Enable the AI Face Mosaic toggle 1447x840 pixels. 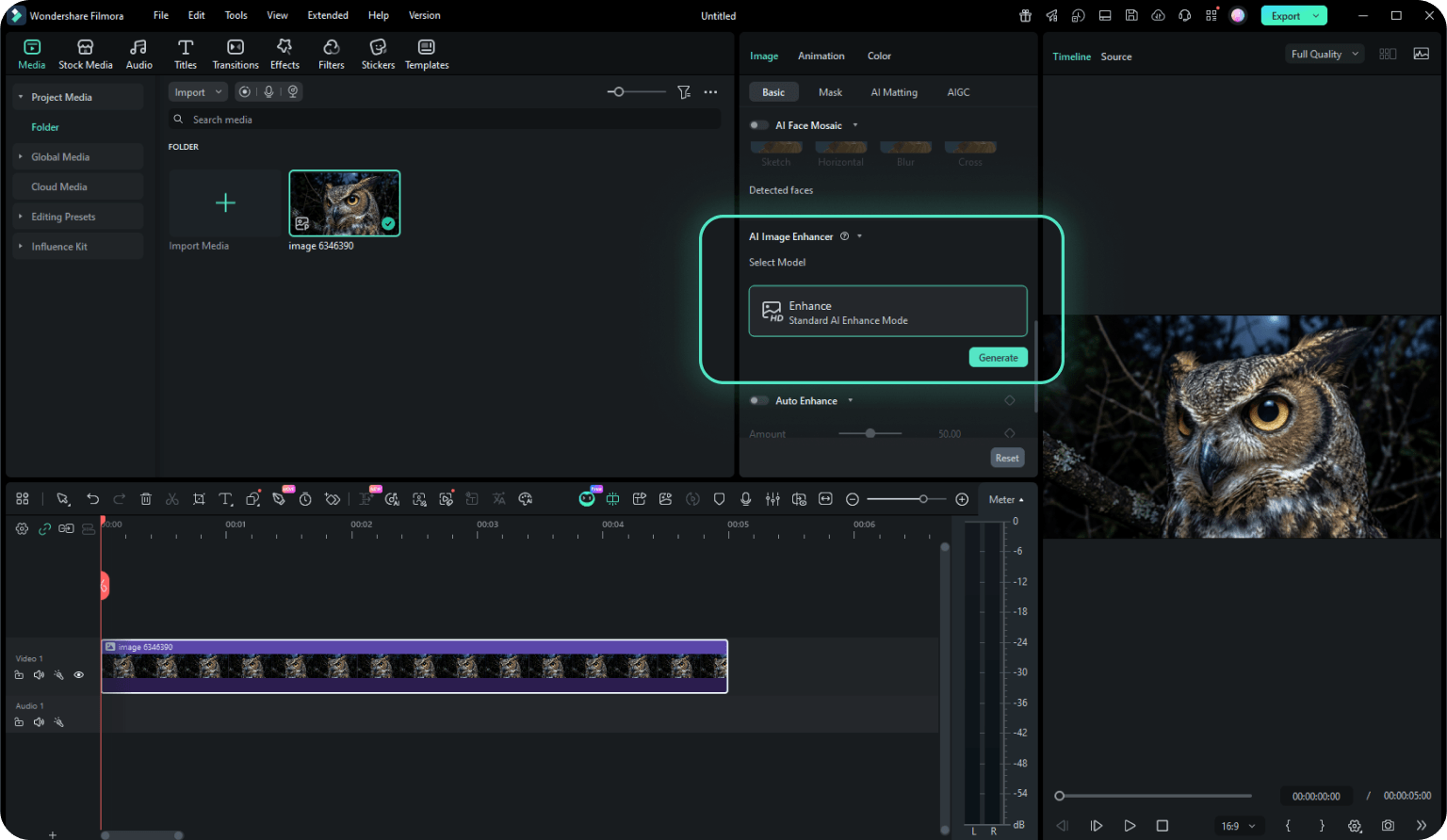pyautogui.click(x=758, y=125)
